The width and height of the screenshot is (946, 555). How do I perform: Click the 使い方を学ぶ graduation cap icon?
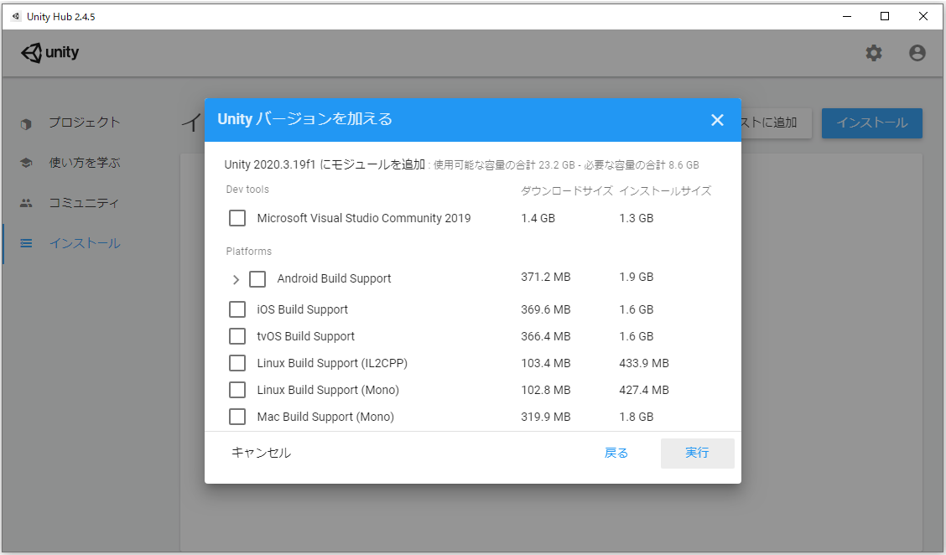[26, 163]
